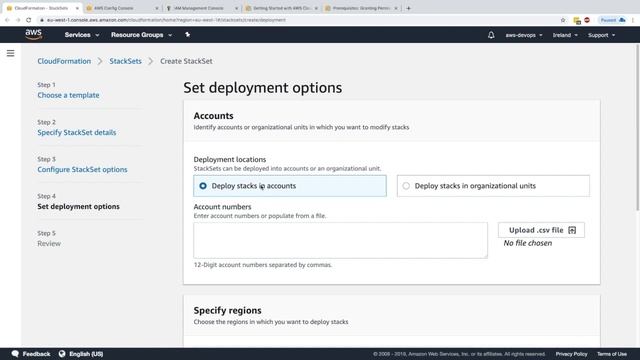Go to CloudFormation breadcrumb link
Image resolution: width=640 pixels, height=360 pixels.
click(64, 61)
